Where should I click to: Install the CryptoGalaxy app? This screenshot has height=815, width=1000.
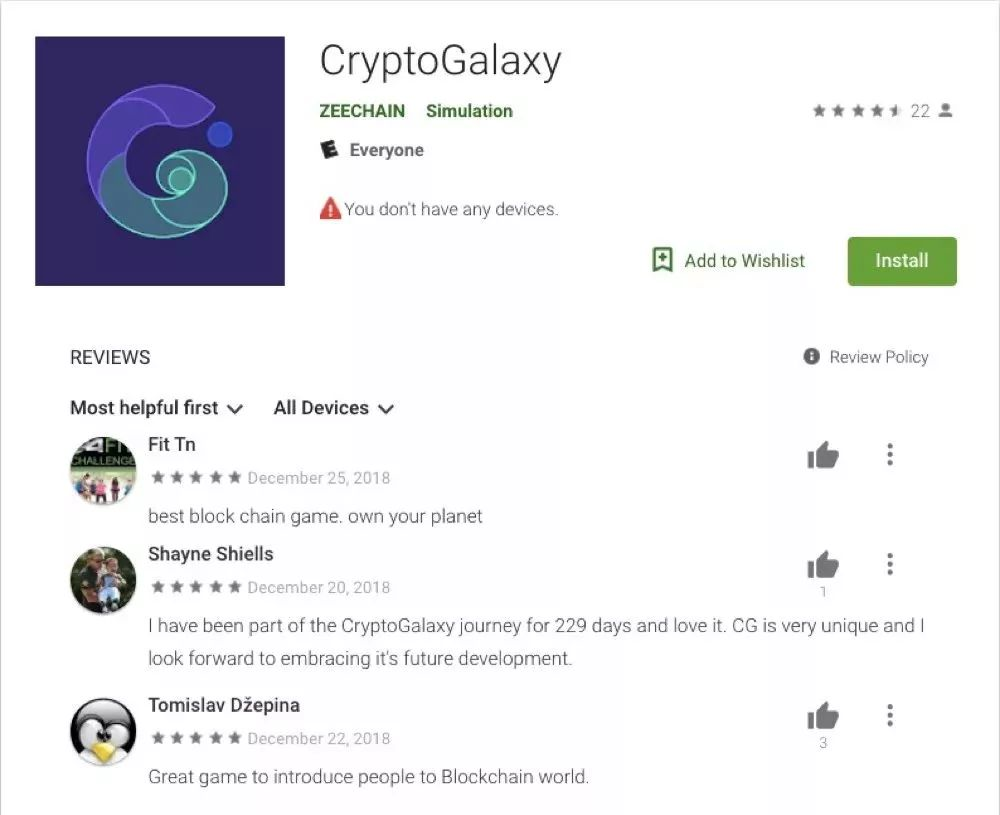[x=902, y=261]
